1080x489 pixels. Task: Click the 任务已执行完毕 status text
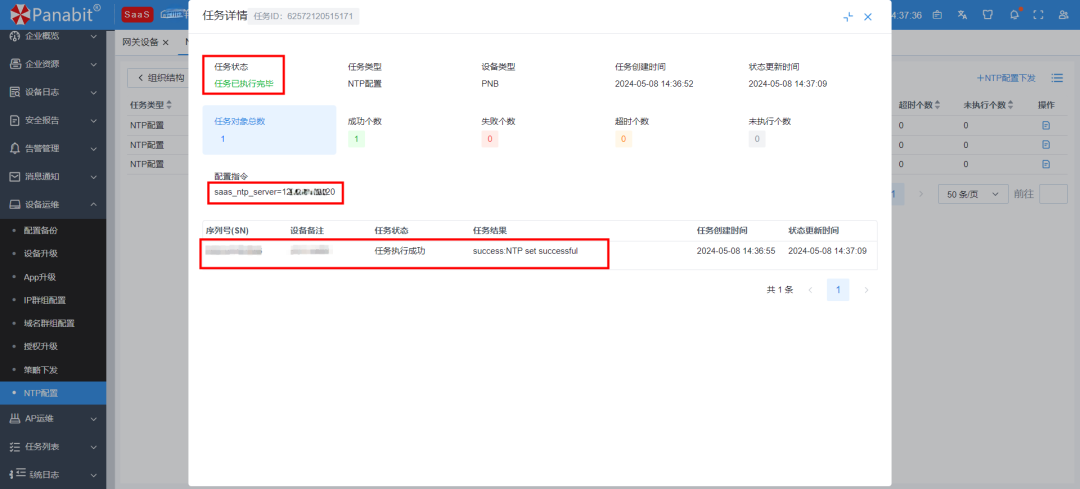(x=244, y=84)
